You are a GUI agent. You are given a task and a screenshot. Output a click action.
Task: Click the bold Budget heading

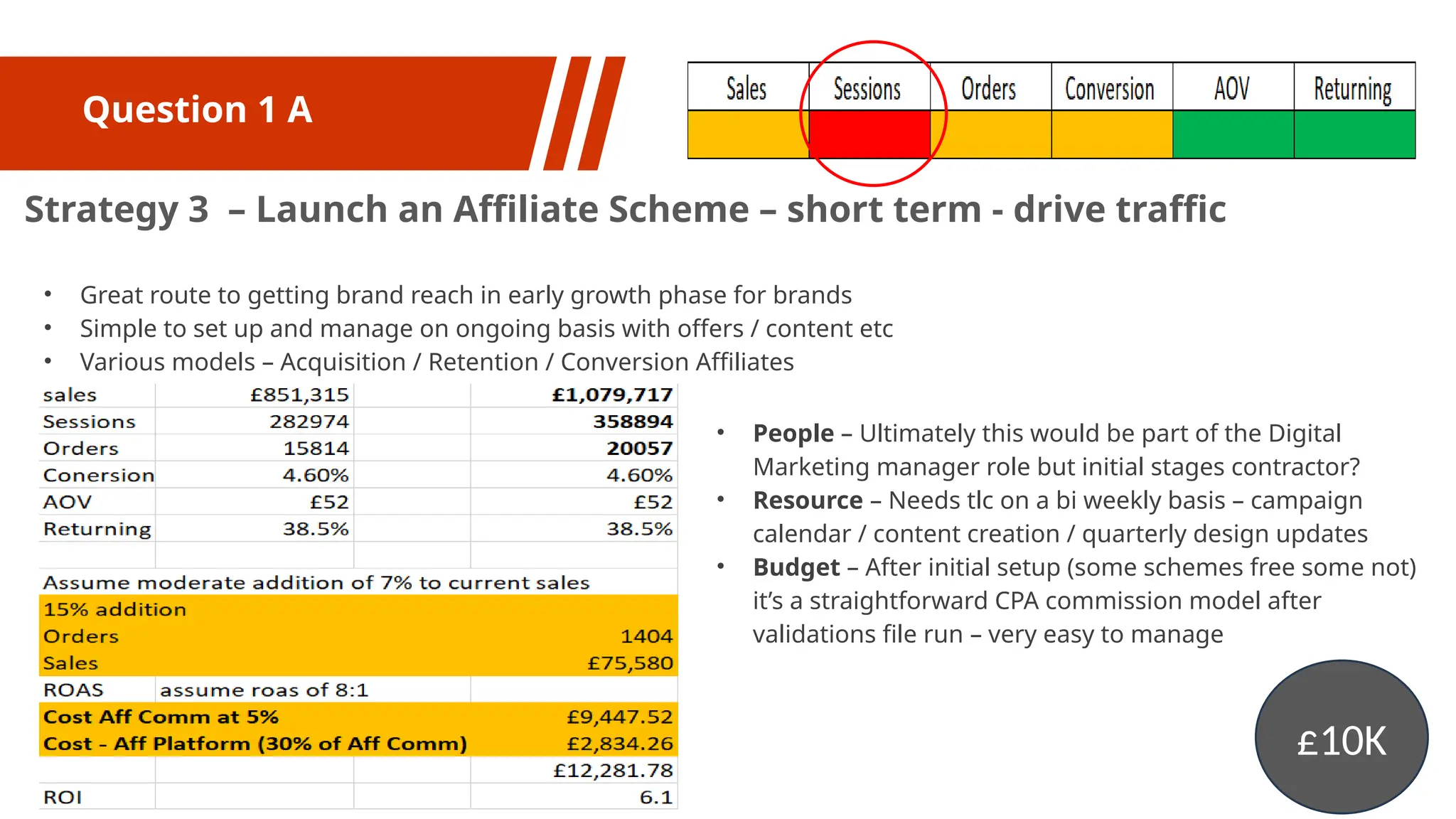click(796, 567)
